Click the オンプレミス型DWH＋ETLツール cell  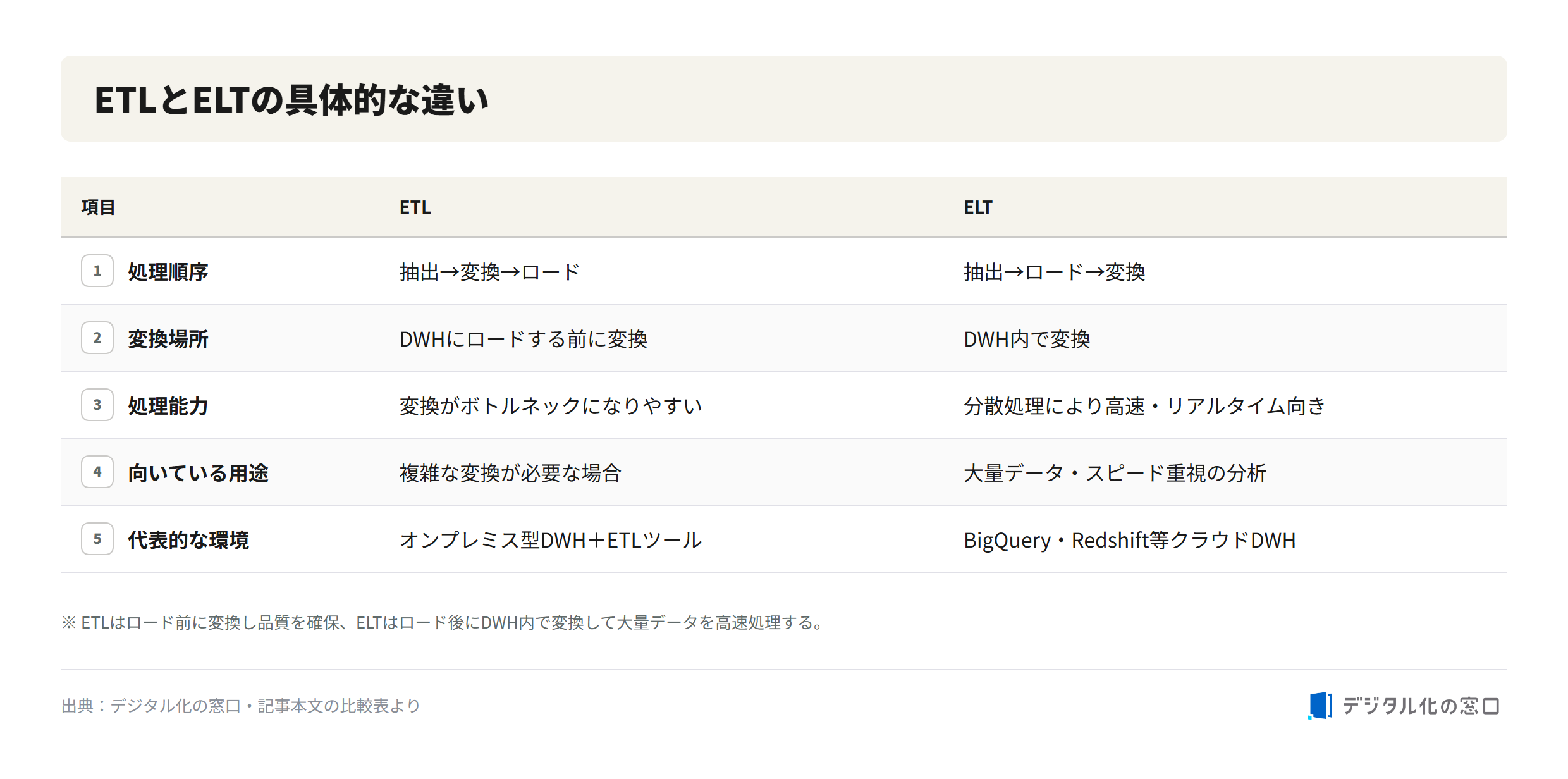(551, 540)
